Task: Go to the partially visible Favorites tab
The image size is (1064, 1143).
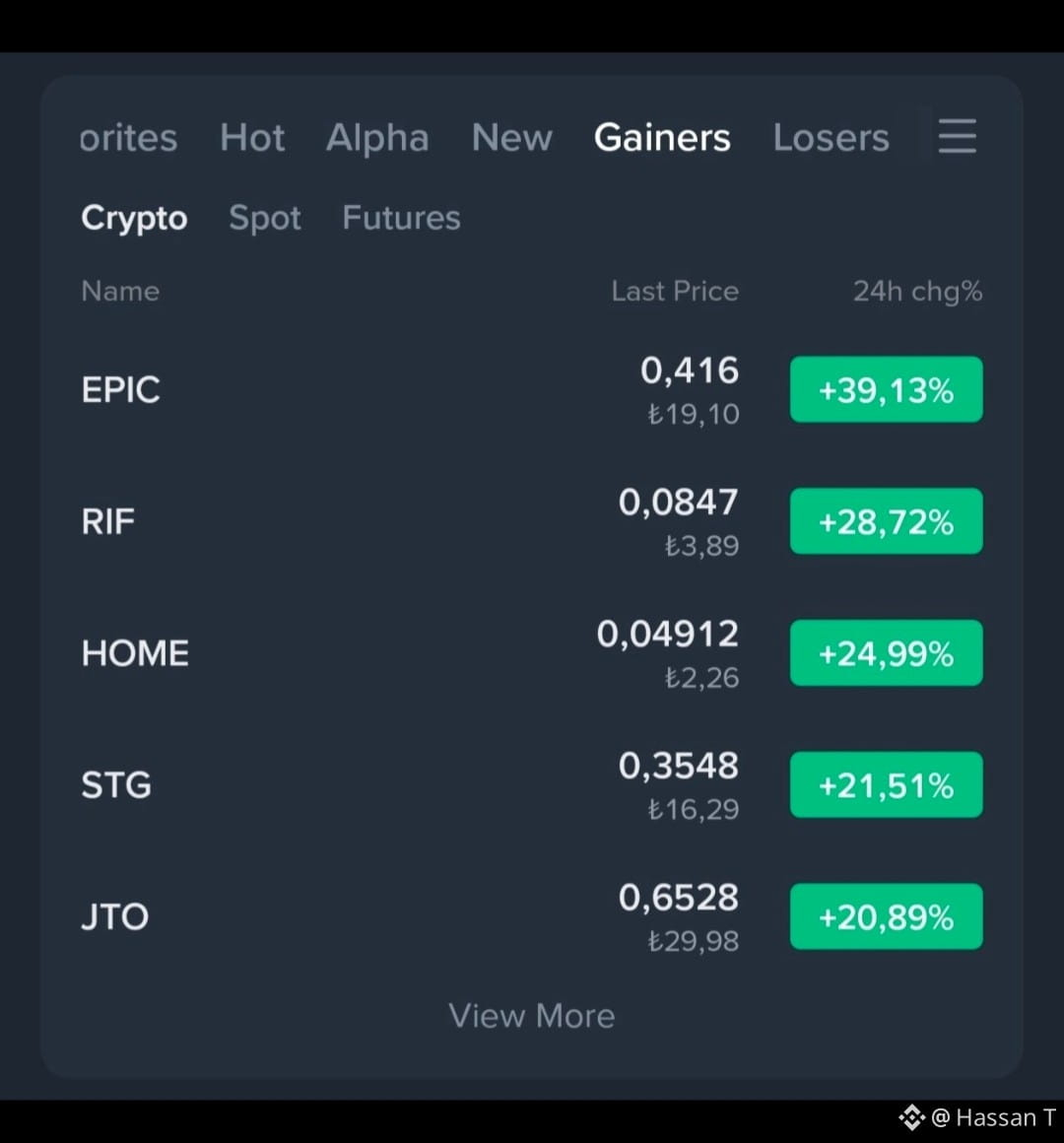Action: (x=128, y=137)
